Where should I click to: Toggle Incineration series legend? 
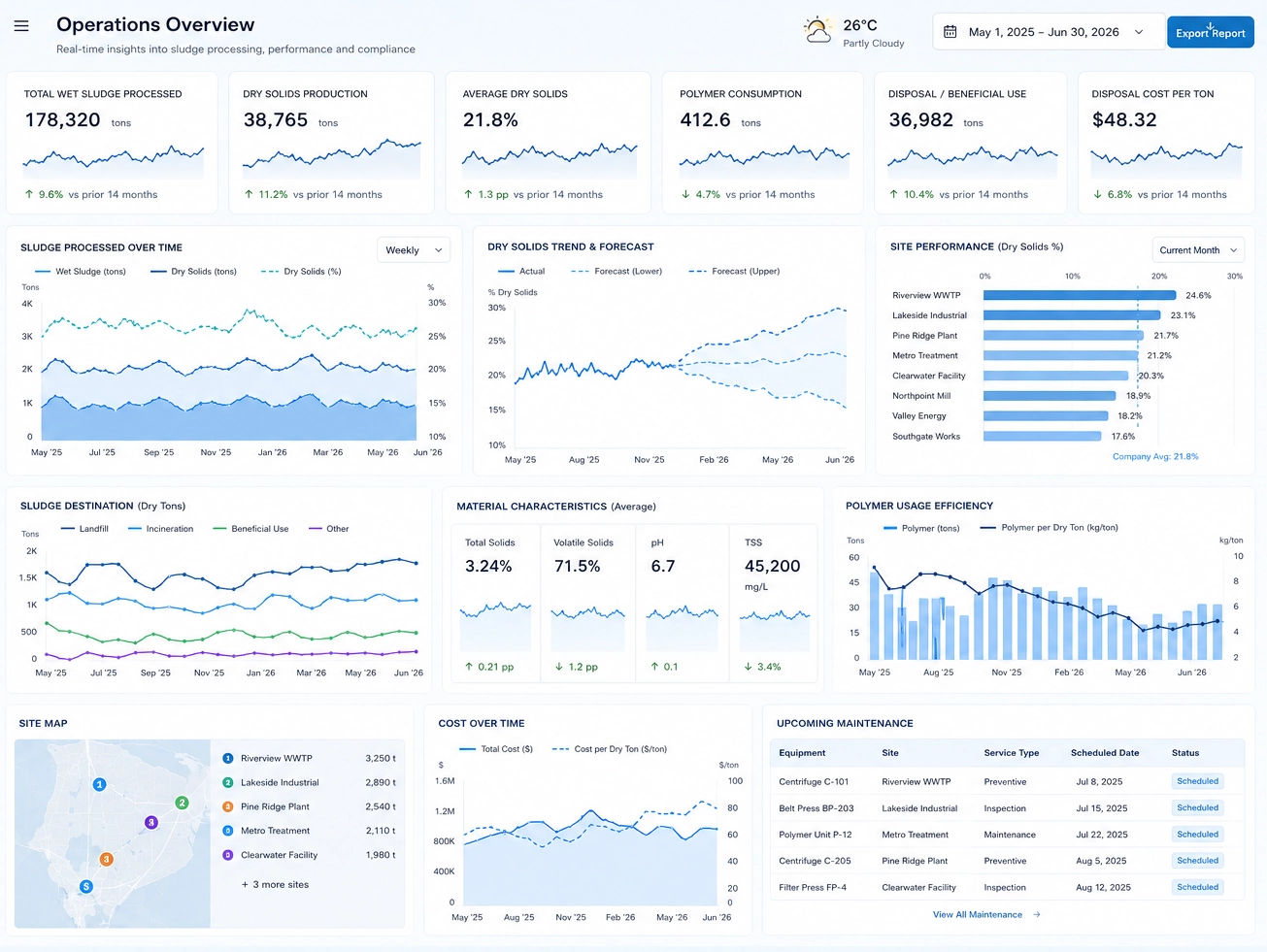coord(160,529)
